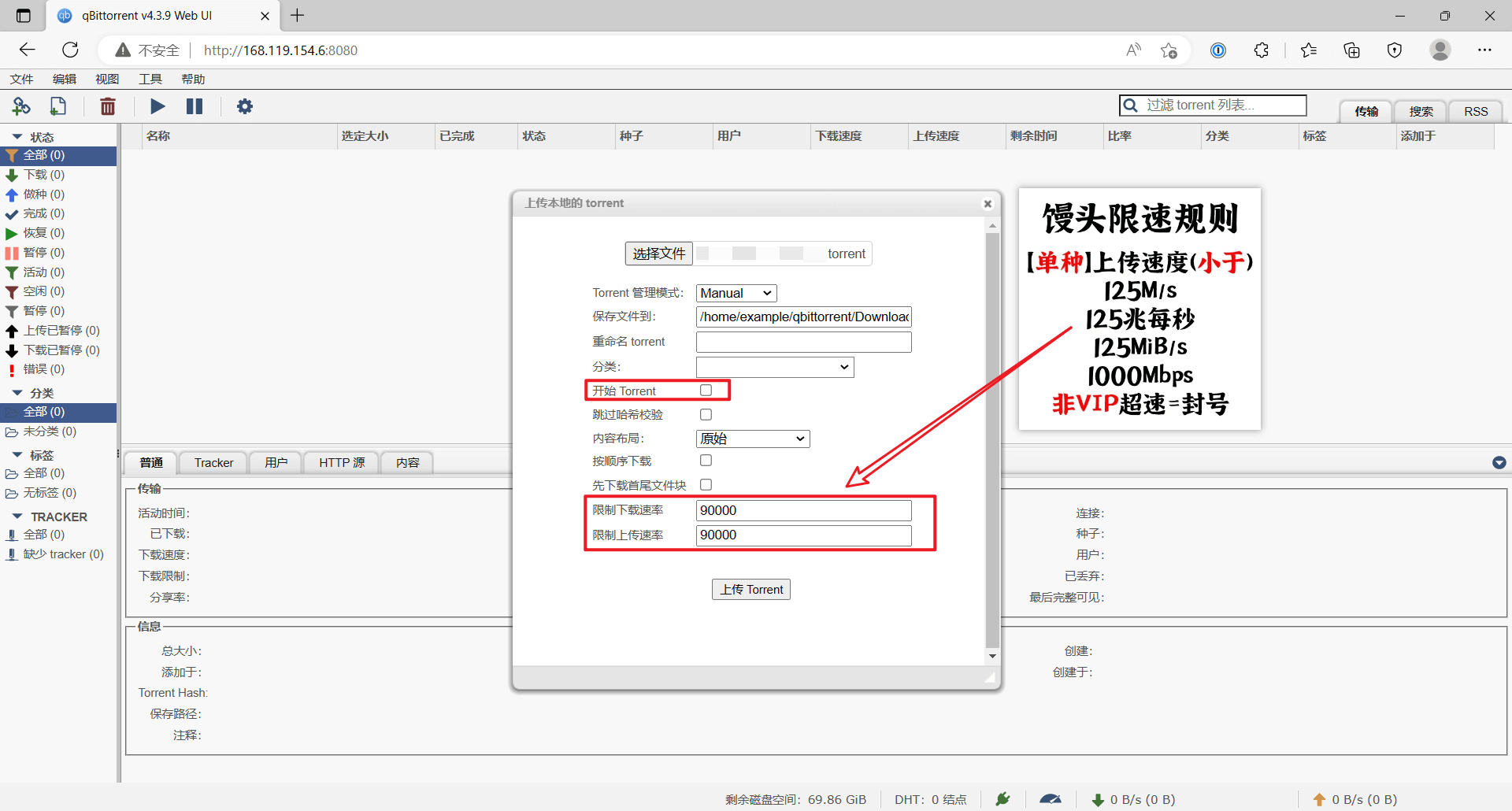Collapse the TRACKER sidebar section
The width and height of the screenshot is (1512, 811).
[x=17, y=517]
